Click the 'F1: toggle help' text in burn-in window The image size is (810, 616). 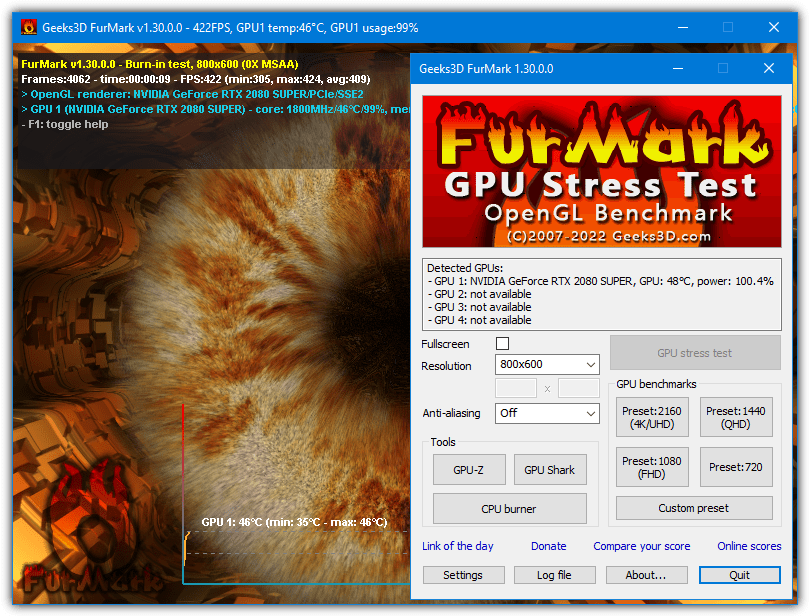[x=65, y=124]
